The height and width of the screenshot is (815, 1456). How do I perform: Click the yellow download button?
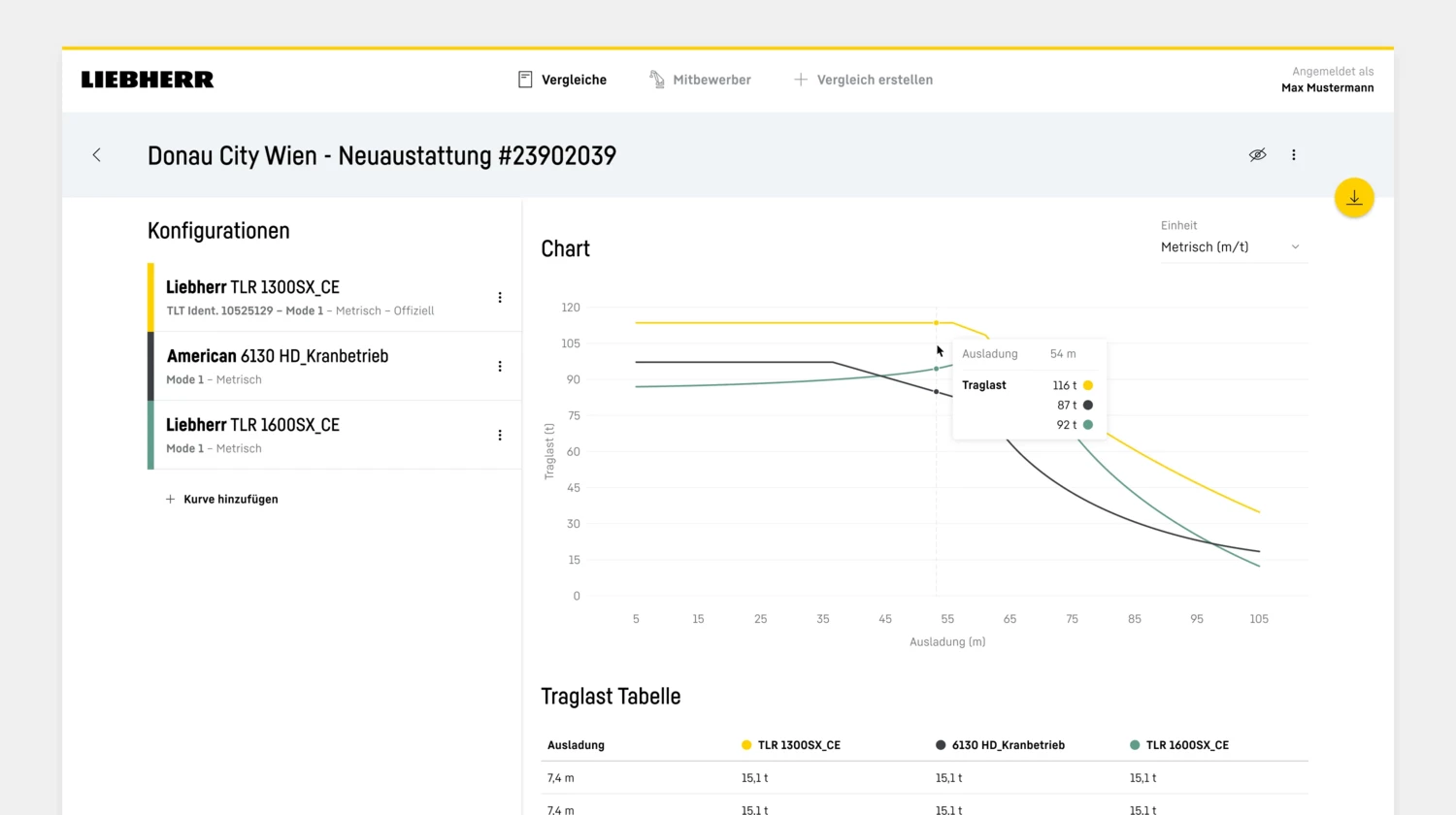(x=1354, y=198)
